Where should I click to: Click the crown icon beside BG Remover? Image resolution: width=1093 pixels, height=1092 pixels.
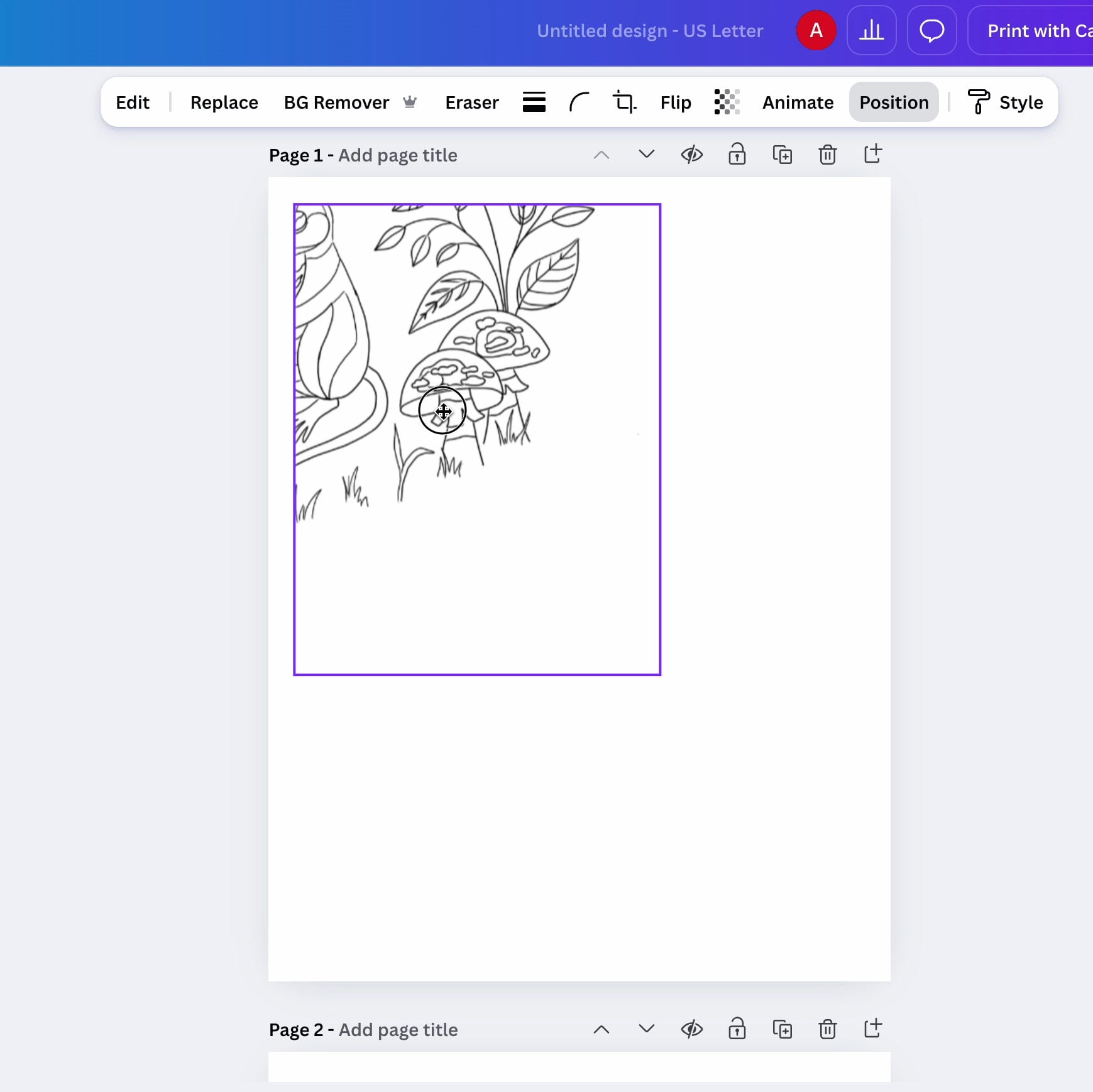tap(410, 102)
